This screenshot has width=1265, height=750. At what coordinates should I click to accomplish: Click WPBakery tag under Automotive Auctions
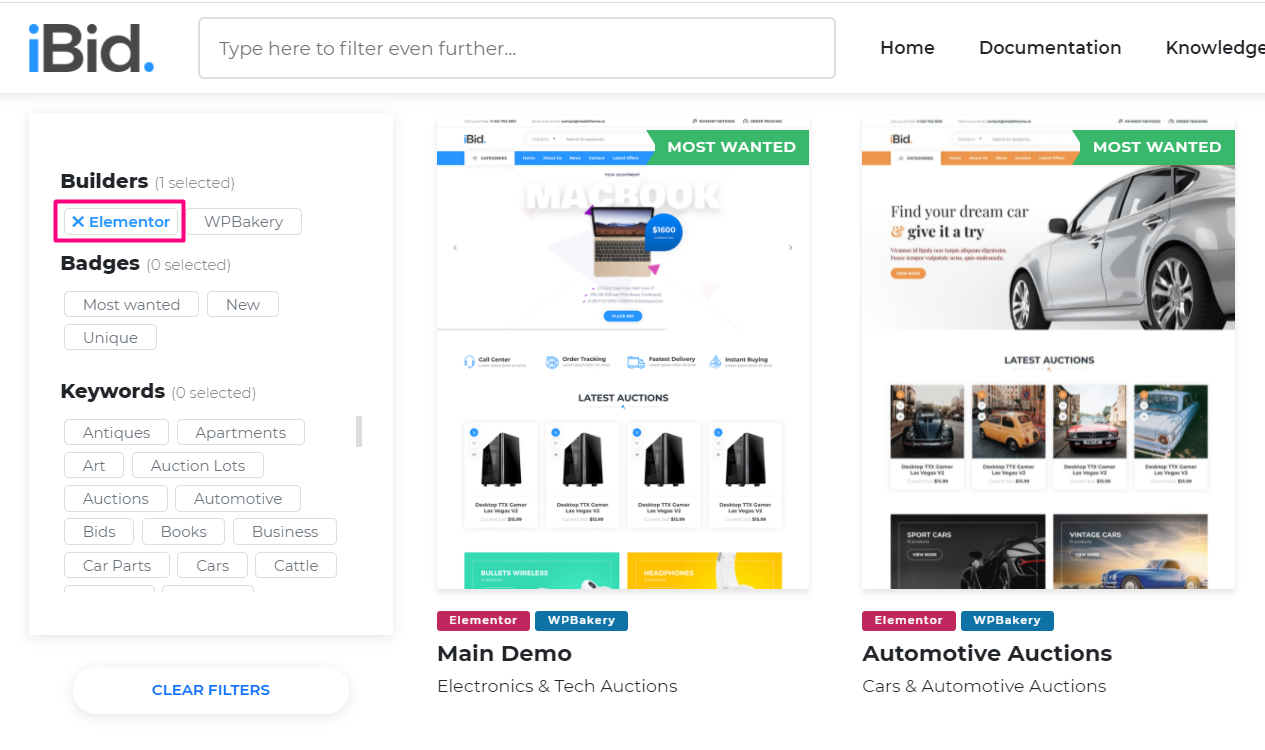pos(1007,621)
